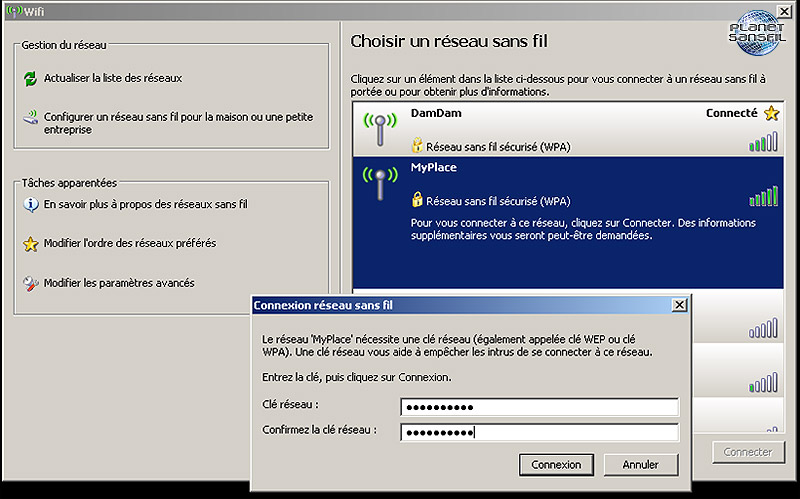Viewport: 800px width, 499px height.
Task: Close the Connexion réseau sans fil dialog
Action: point(679,305)
